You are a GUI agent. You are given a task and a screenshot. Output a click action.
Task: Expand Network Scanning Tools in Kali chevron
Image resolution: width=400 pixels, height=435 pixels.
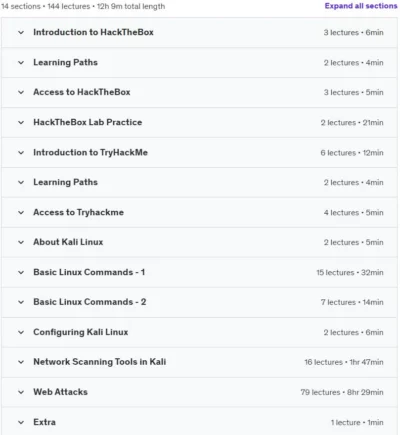[x=21, y=362]
